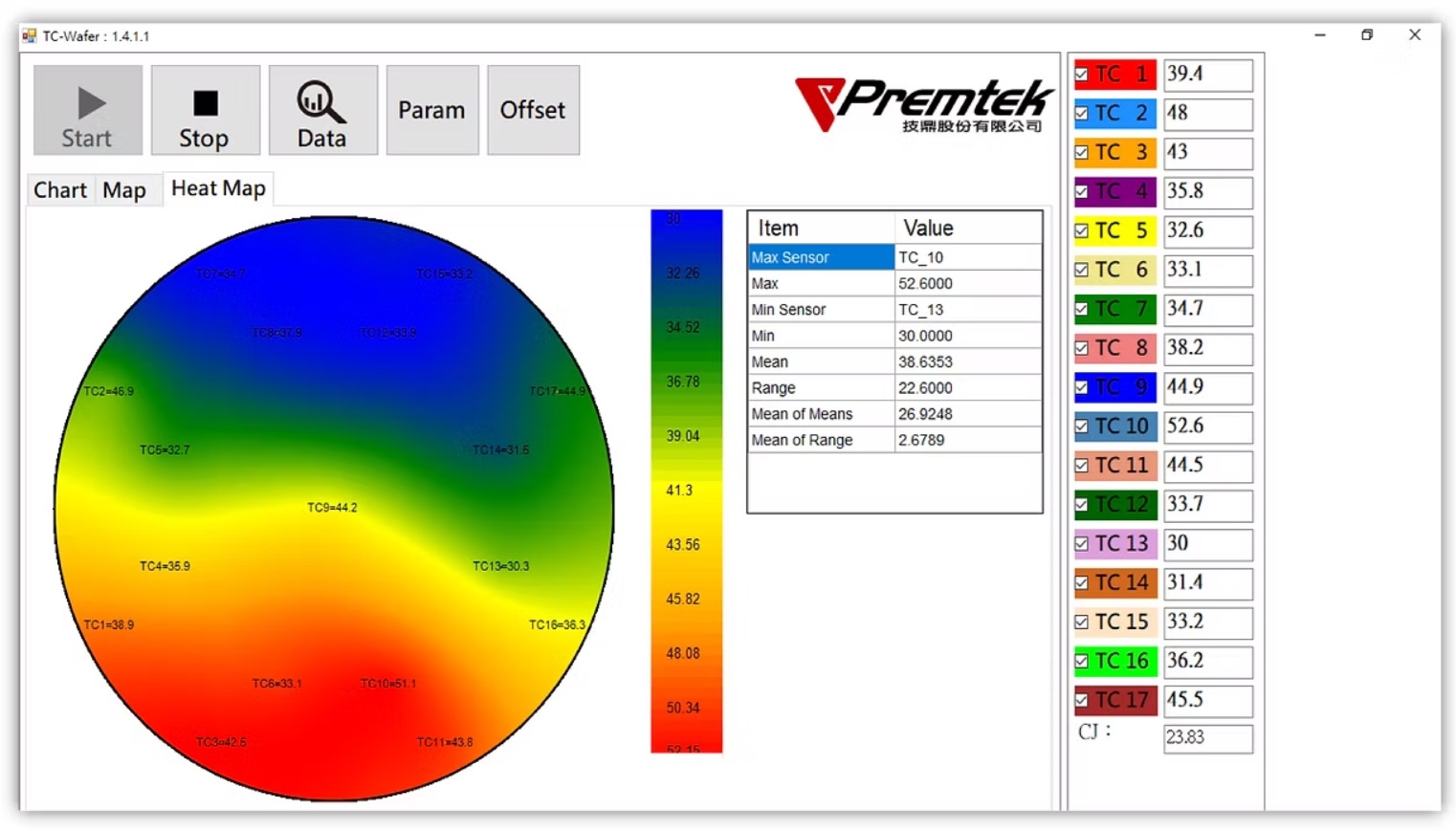The image size is (1456, 831).
Task: Click the TC 13 value field
Action: click(1207, 544)
